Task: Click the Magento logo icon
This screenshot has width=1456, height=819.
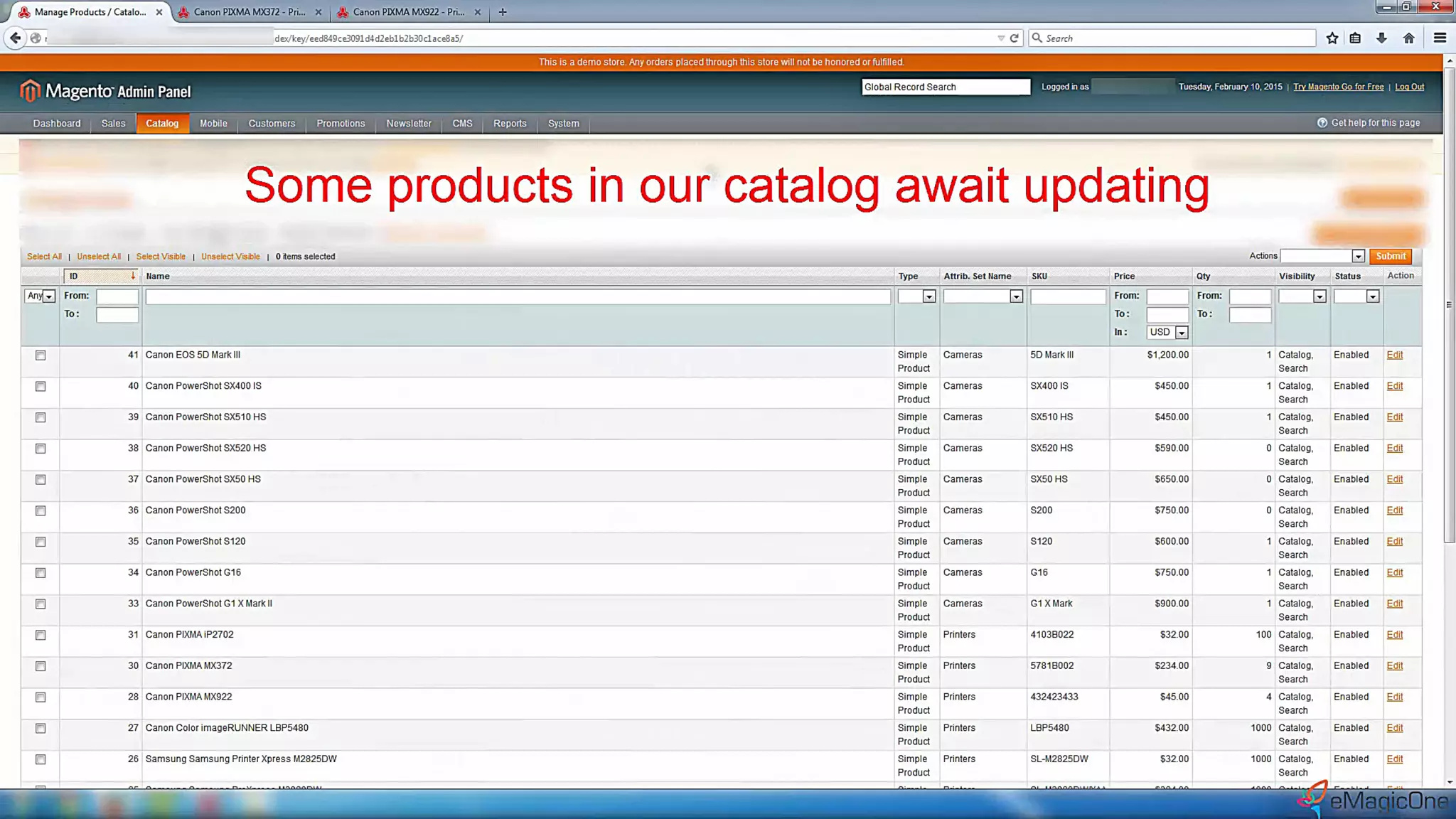Action: pos(30,91)
